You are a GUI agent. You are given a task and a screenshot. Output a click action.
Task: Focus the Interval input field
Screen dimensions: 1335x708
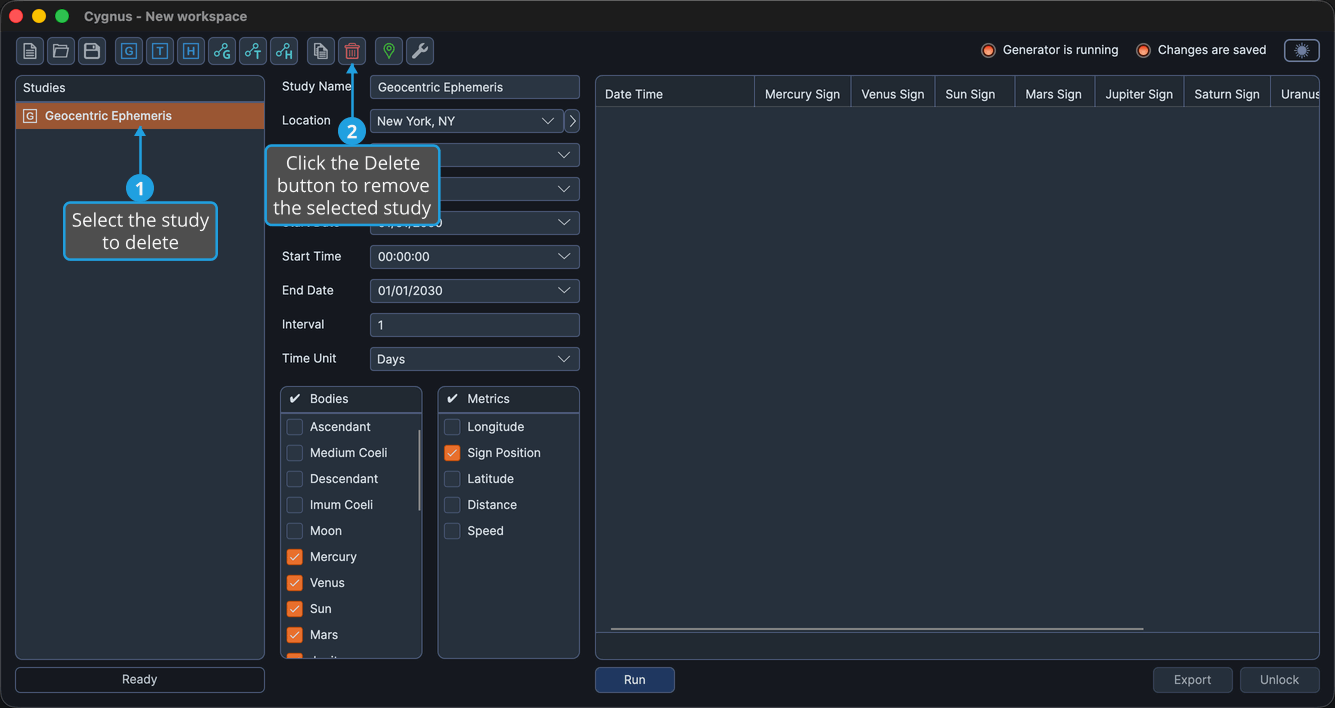click(475, 325)
